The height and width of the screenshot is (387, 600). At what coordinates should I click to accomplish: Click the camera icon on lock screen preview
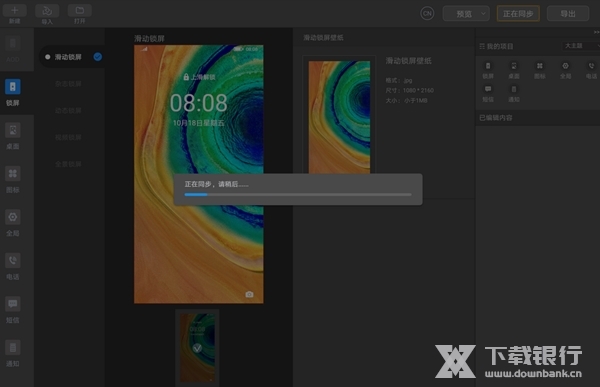[x=249, y=294]
